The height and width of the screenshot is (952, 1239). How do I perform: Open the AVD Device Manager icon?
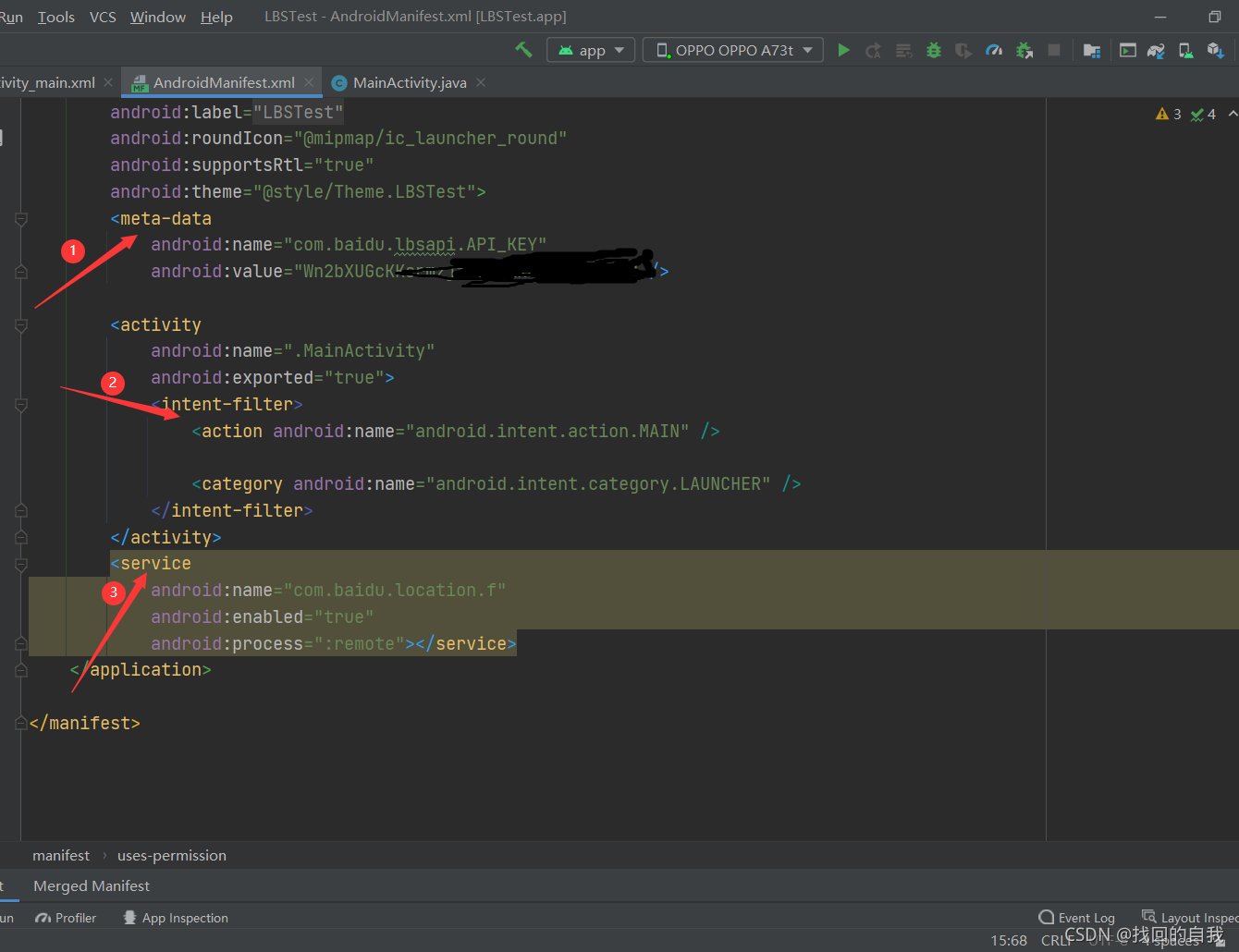(1185, 50)
